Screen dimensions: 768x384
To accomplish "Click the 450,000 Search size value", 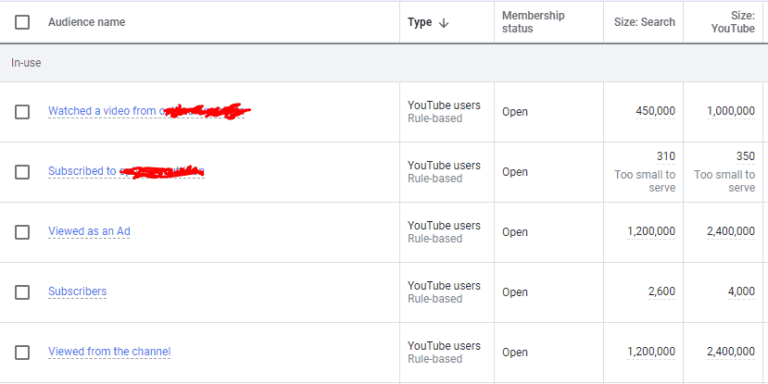I will pyautogui.click(x=655, y=112).
